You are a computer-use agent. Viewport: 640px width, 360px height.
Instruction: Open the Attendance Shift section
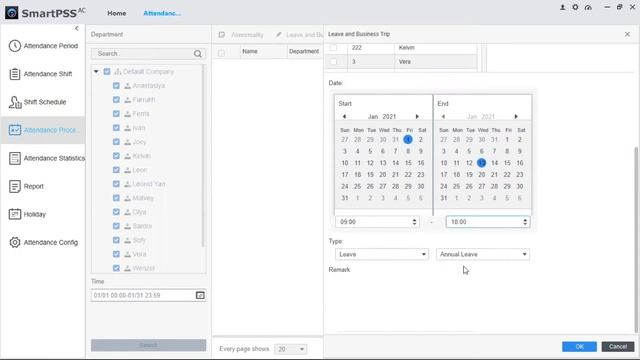pyautogui.click(x=40, y=74)
